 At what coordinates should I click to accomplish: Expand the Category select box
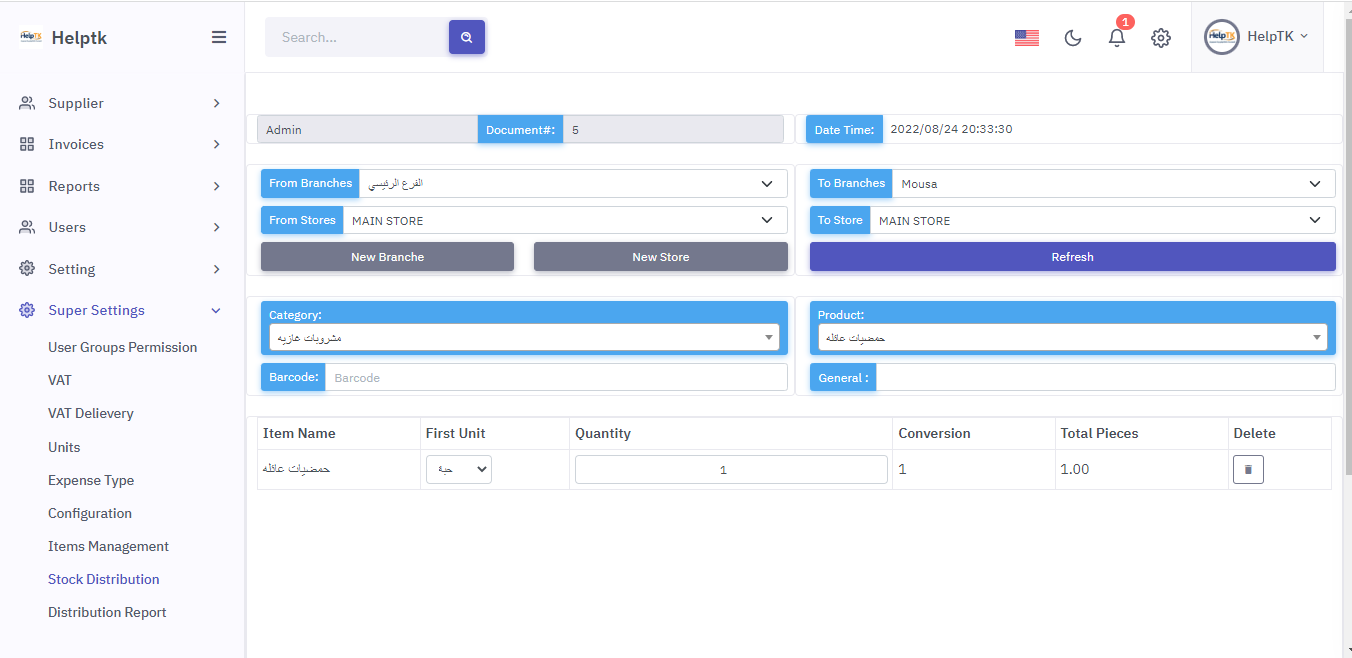coord(523,338)
